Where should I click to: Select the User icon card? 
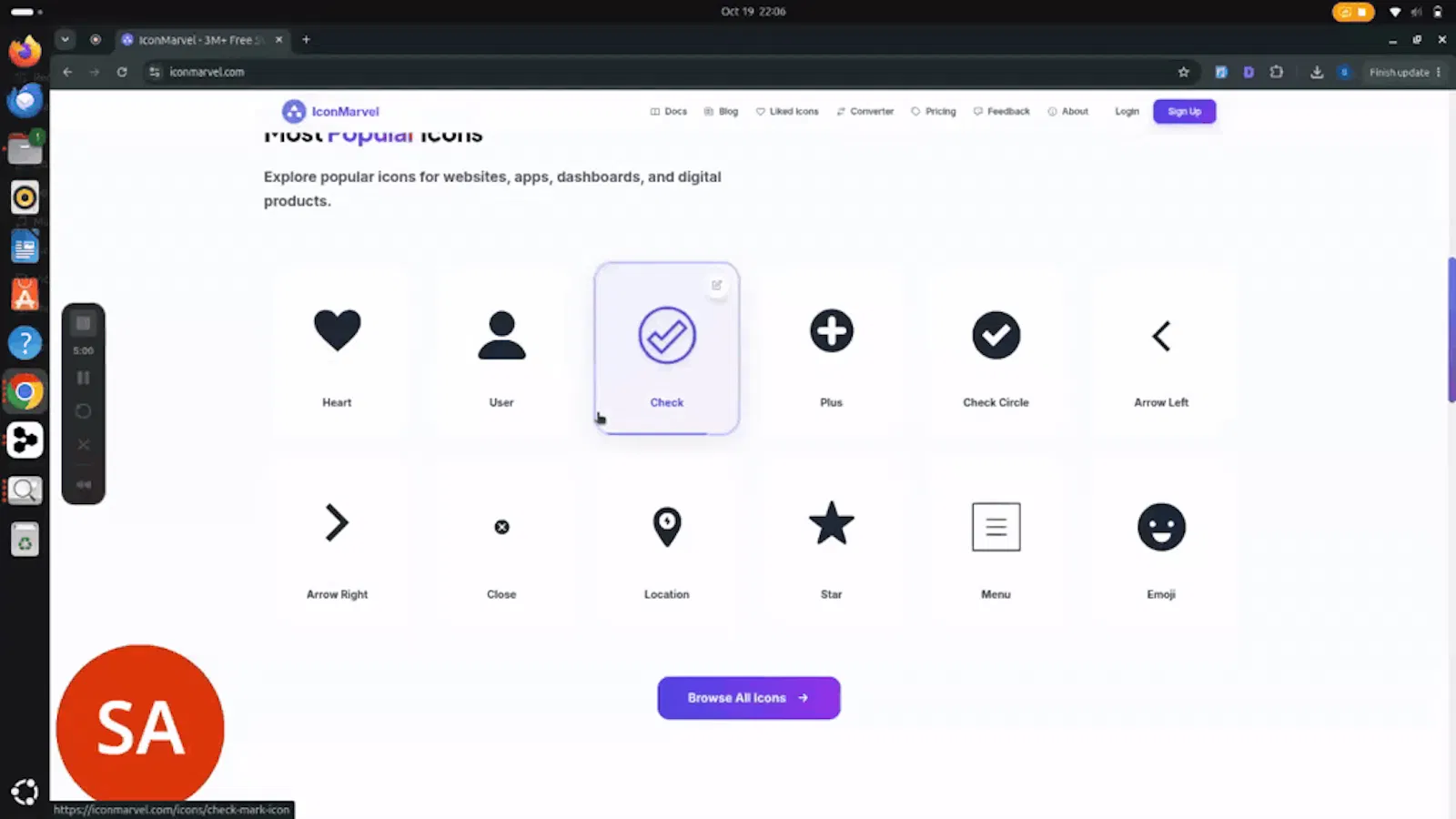[501, 349]
